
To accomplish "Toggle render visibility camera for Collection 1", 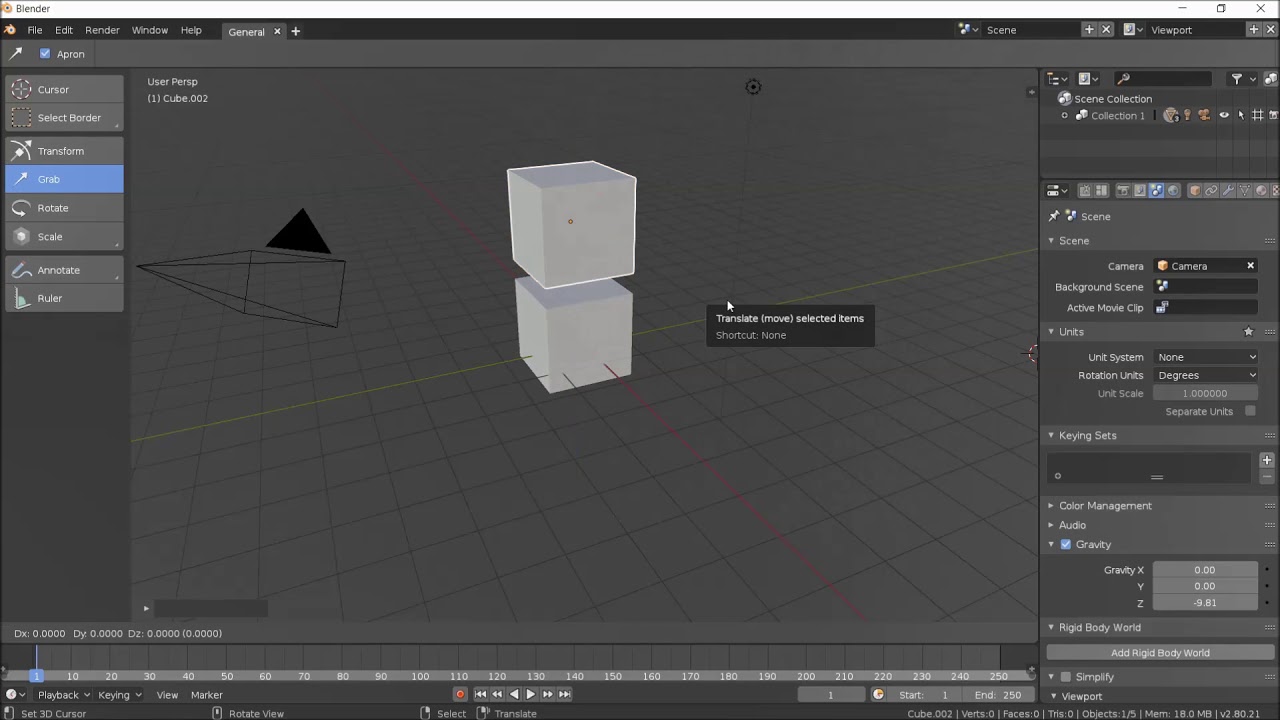I will (1273, 115).
